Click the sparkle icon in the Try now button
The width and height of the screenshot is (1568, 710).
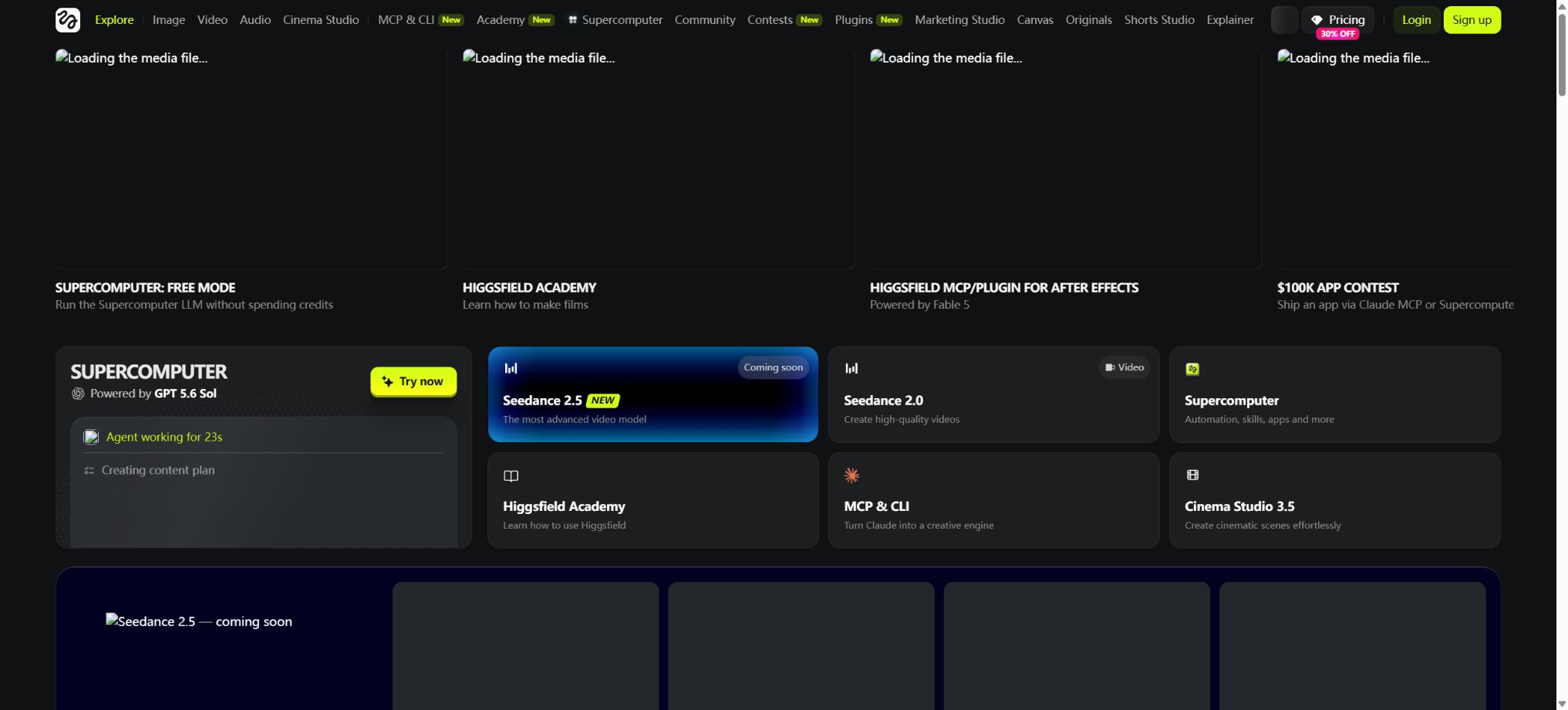coord(387,381)
